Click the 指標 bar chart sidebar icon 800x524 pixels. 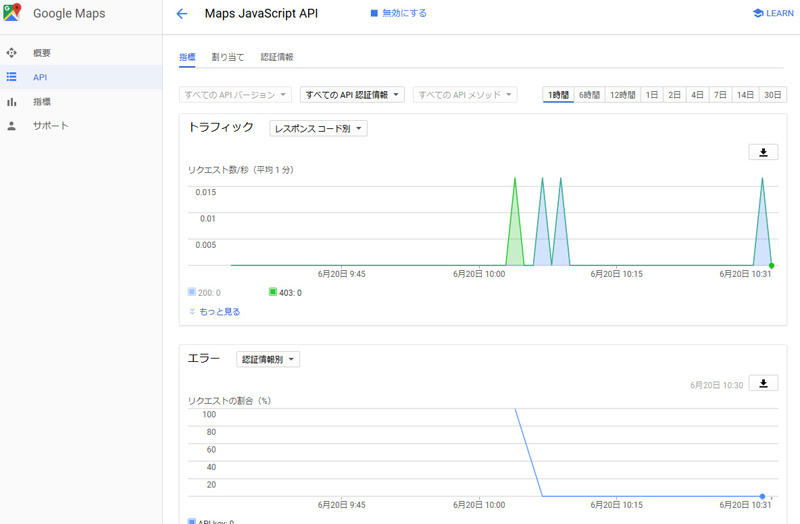[12, 101]
